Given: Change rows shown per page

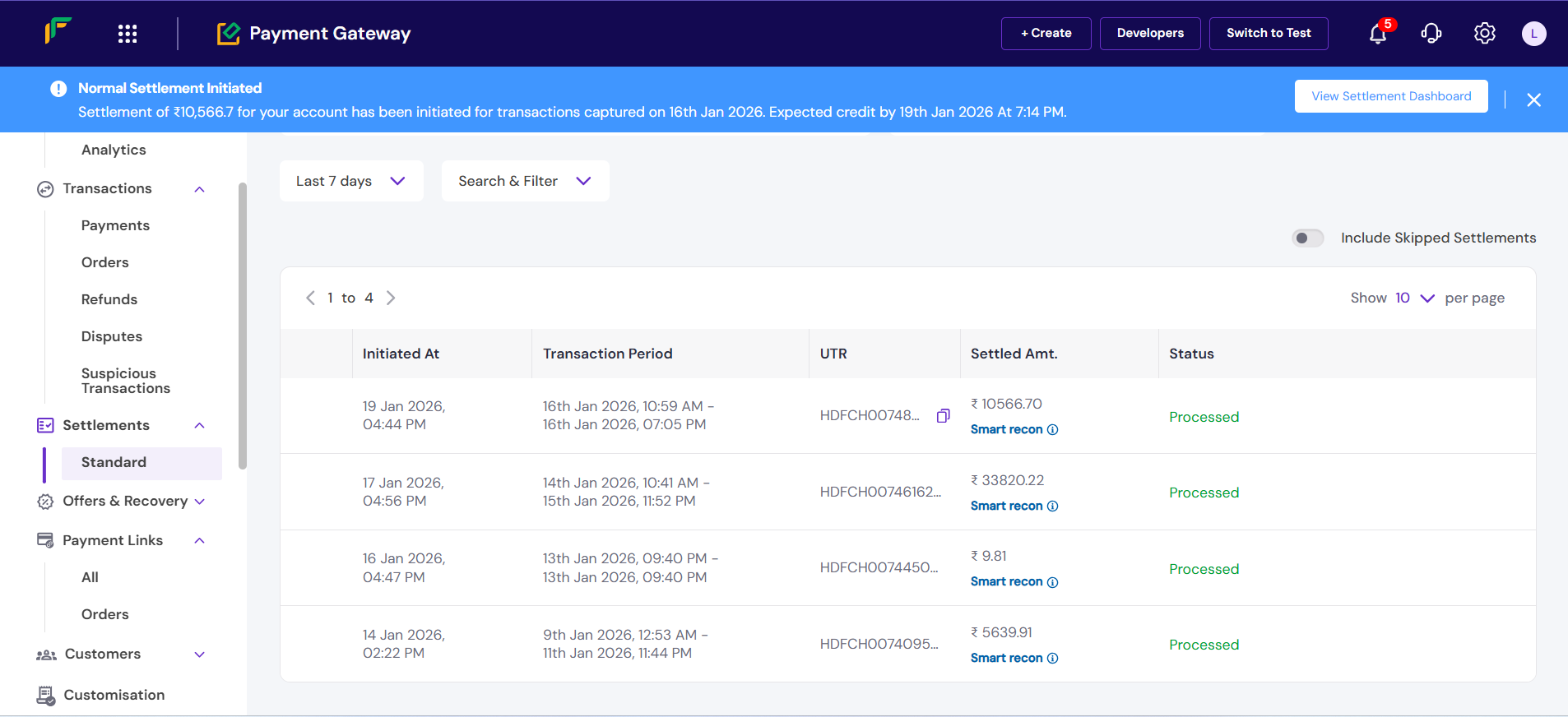Looking at the screenshot, I should click(x=1414, y=298).
